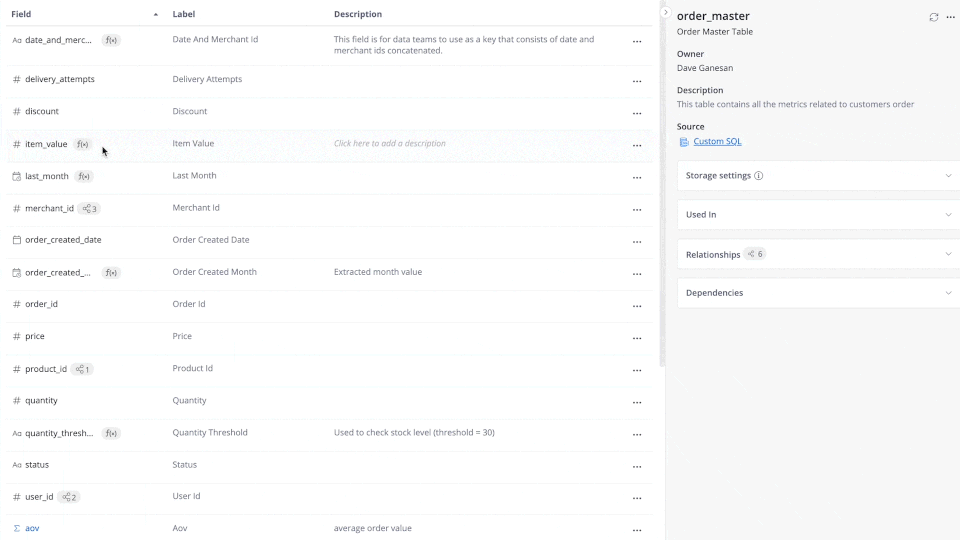Sort by the Field column header
Screen dimensions: 960x540
tap(21, 14)
